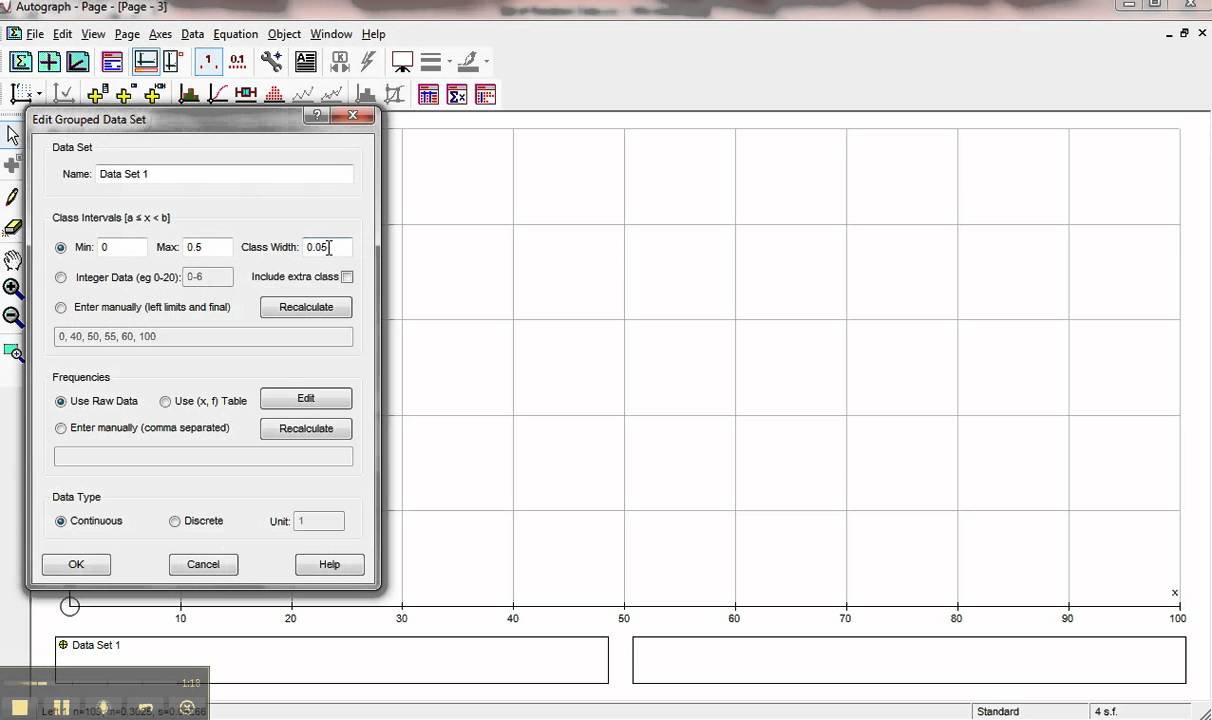
Task: Select the 0.1 step size icon
Action: (237, 62)
